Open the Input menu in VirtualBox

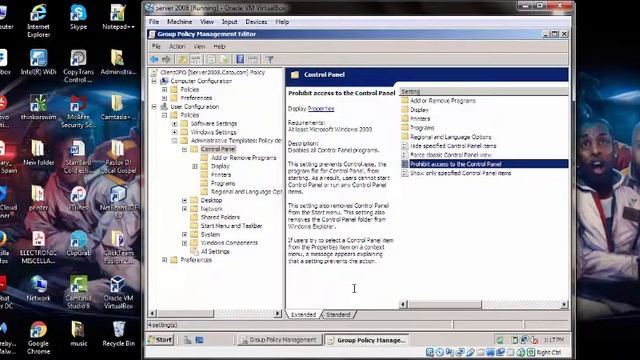tap(229, 22)
